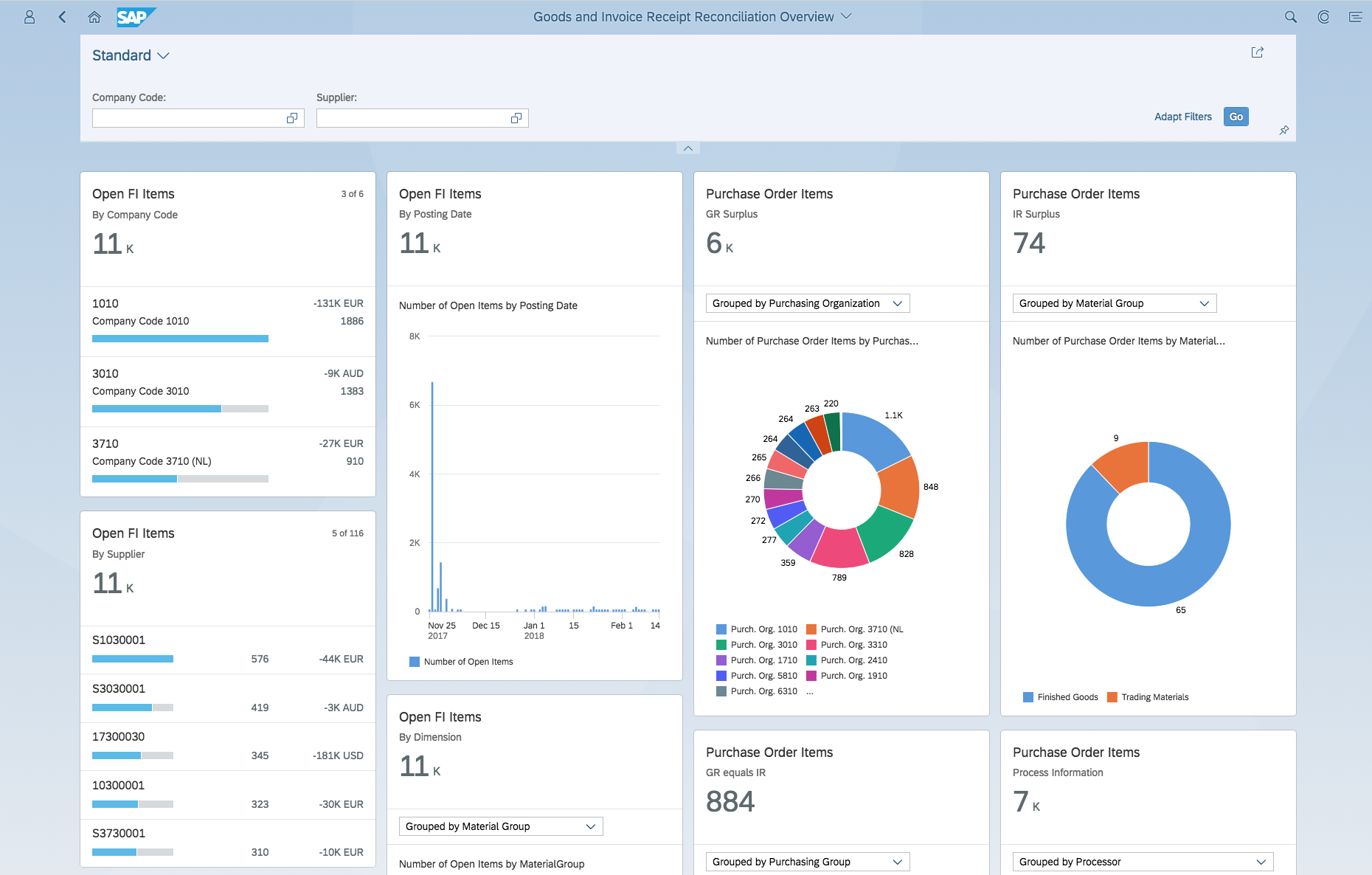Navigate back with the back arrow
The height and width of the screenshot is (875, 1372).
click(63, 17)
